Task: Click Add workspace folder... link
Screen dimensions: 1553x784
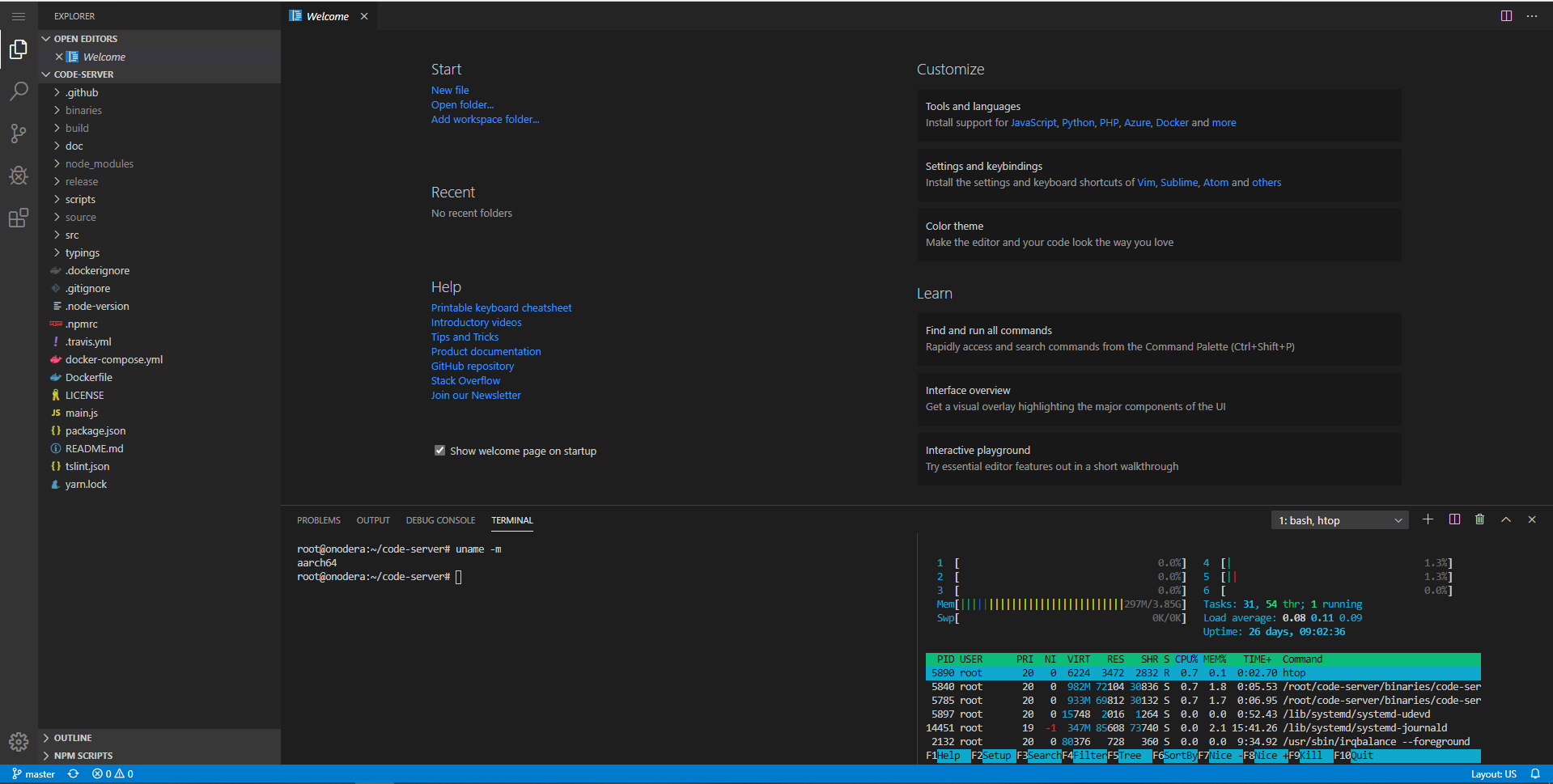Action: pyautogui.click(x=485, y=120)
